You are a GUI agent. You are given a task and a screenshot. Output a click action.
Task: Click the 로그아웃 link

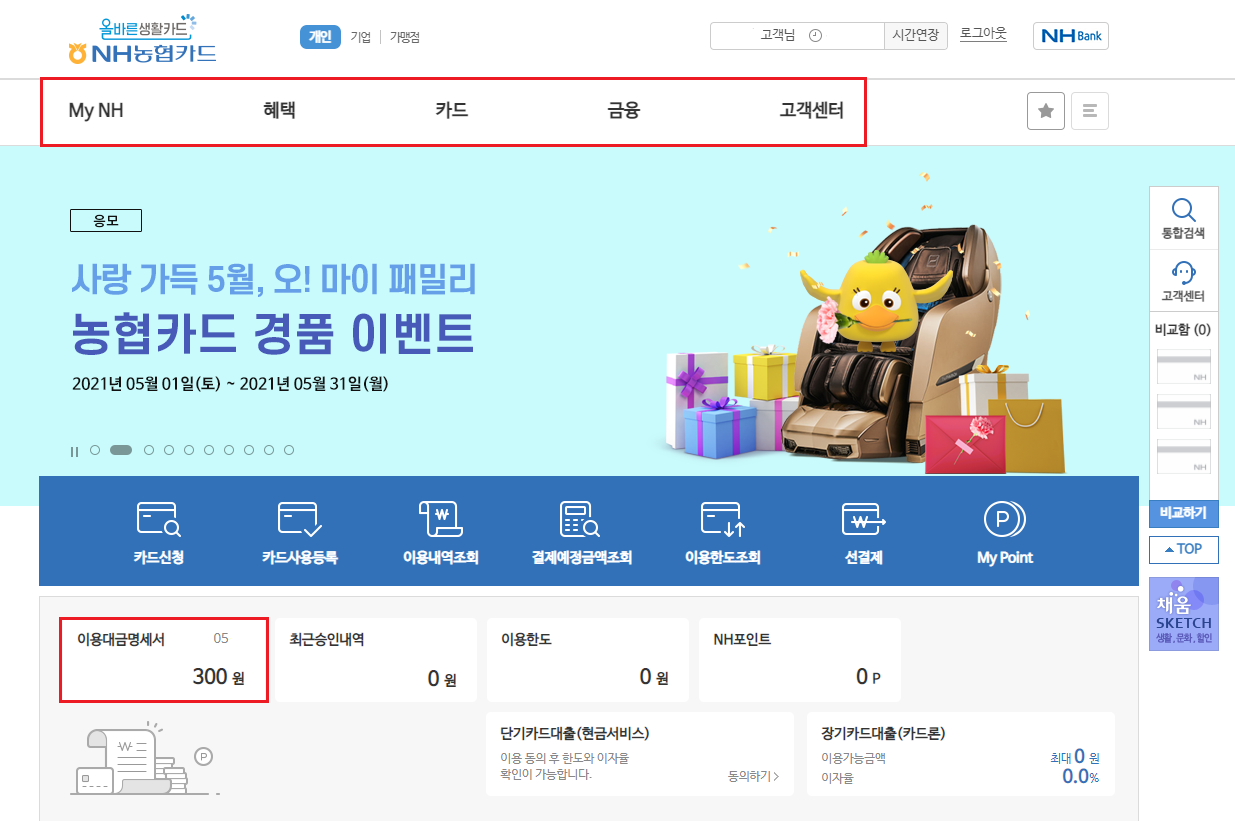coord(983,33)
